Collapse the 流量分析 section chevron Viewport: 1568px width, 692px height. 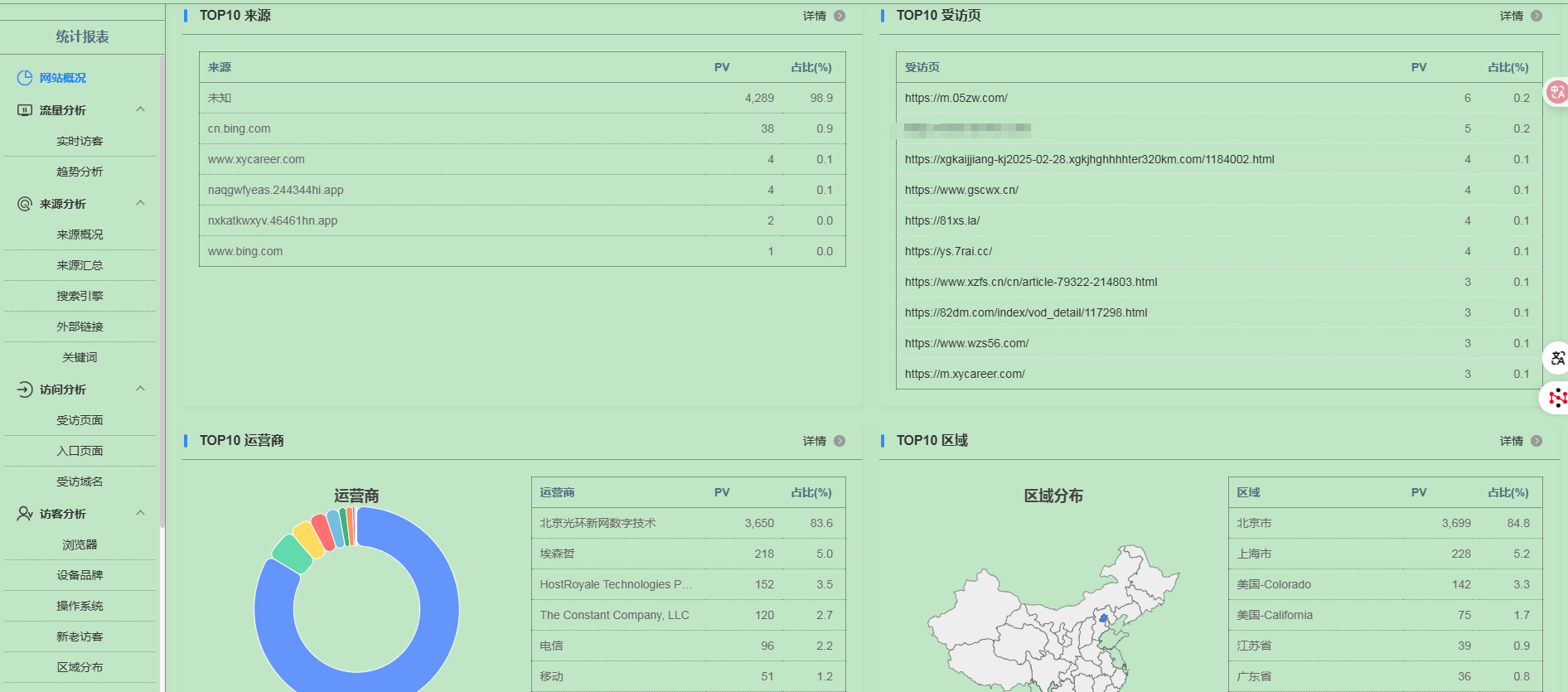[140, 109]
